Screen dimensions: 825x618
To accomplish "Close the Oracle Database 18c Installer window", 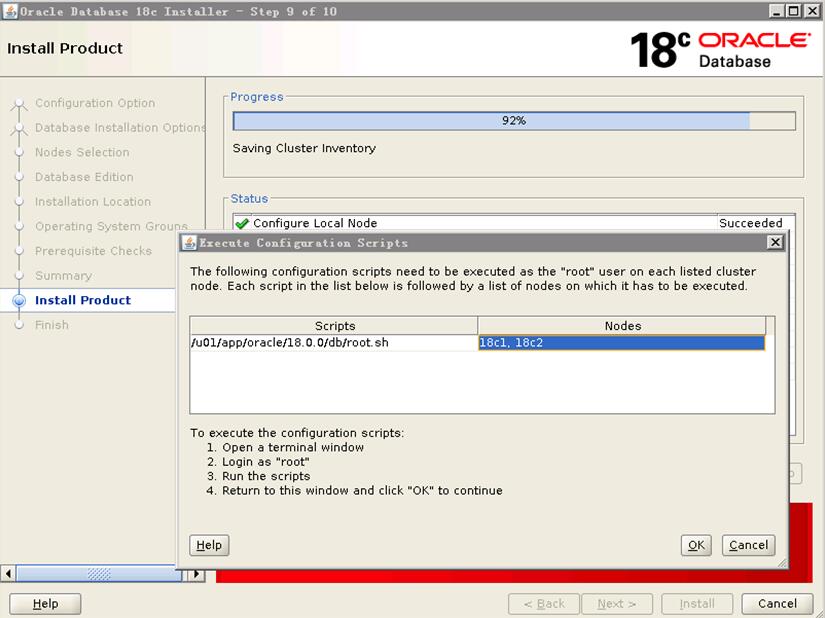I will coord(812,11).
